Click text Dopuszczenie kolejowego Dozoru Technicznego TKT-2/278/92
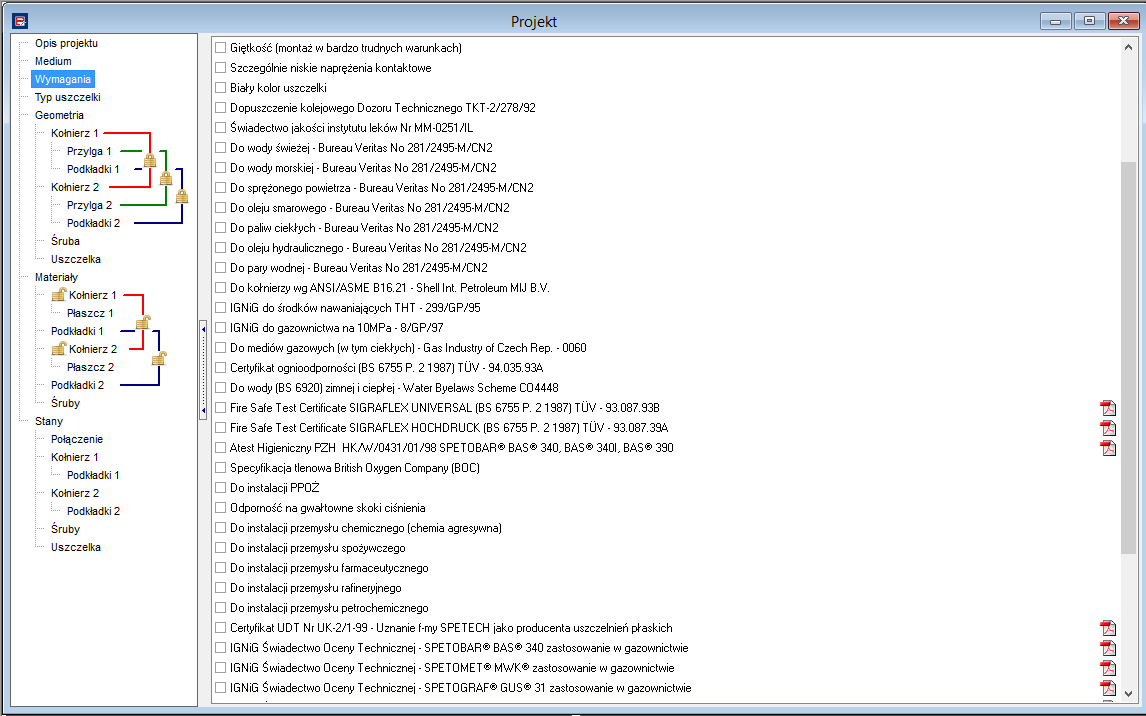Screen dimensions: 1146x716 click(383, 107)
